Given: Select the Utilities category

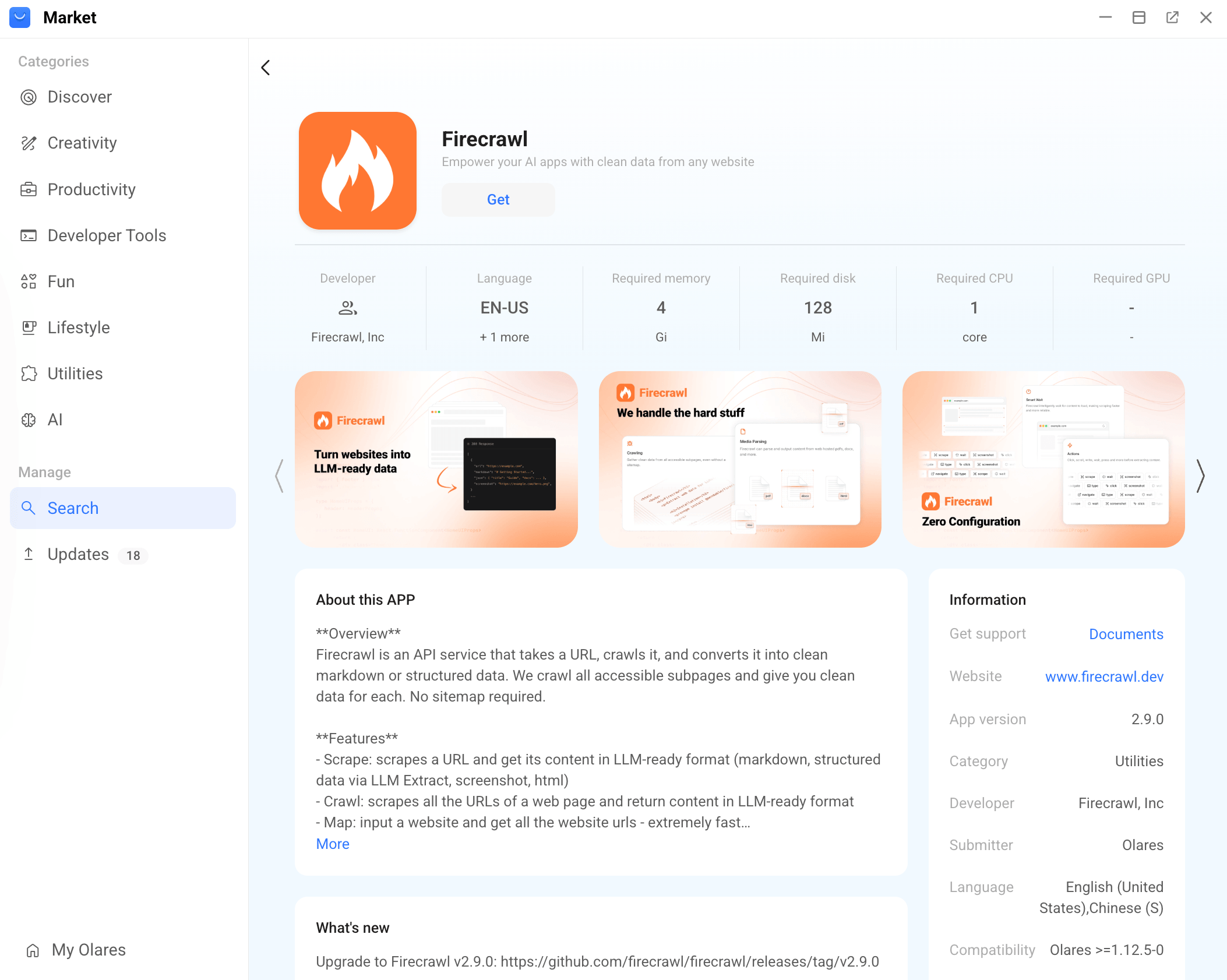Looking at the screenshot, I should tap(123, 373).
